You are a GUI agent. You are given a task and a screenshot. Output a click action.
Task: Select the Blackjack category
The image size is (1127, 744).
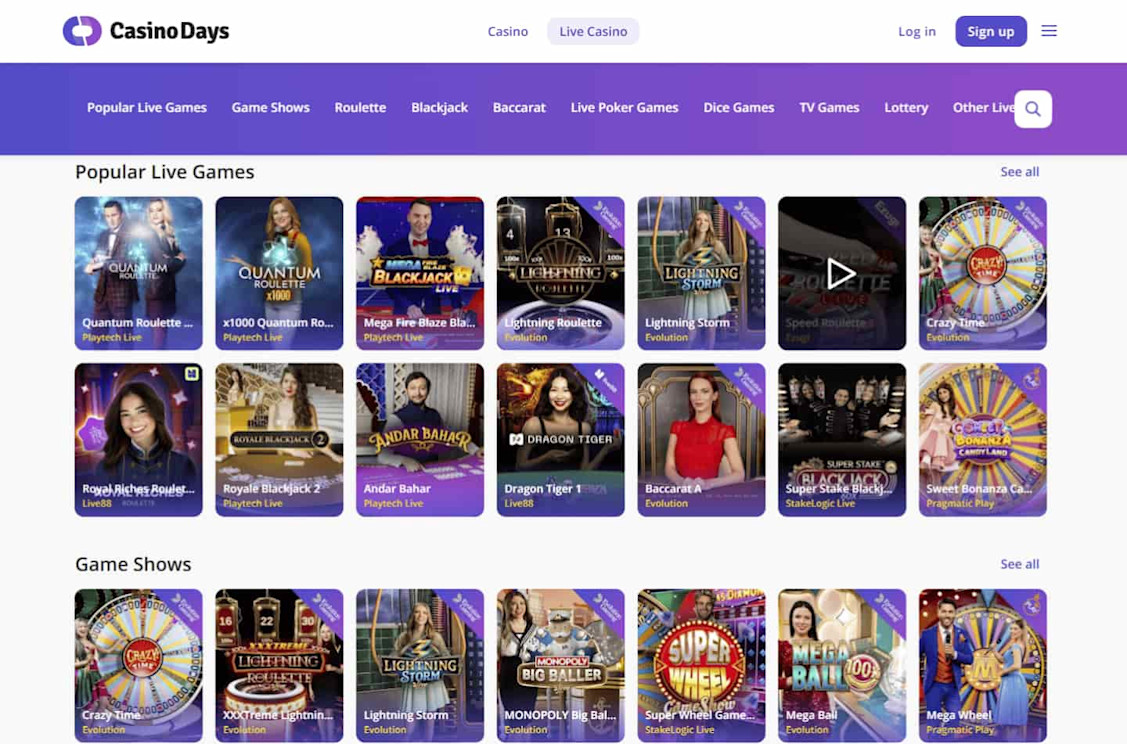click(x=439, y=108)
